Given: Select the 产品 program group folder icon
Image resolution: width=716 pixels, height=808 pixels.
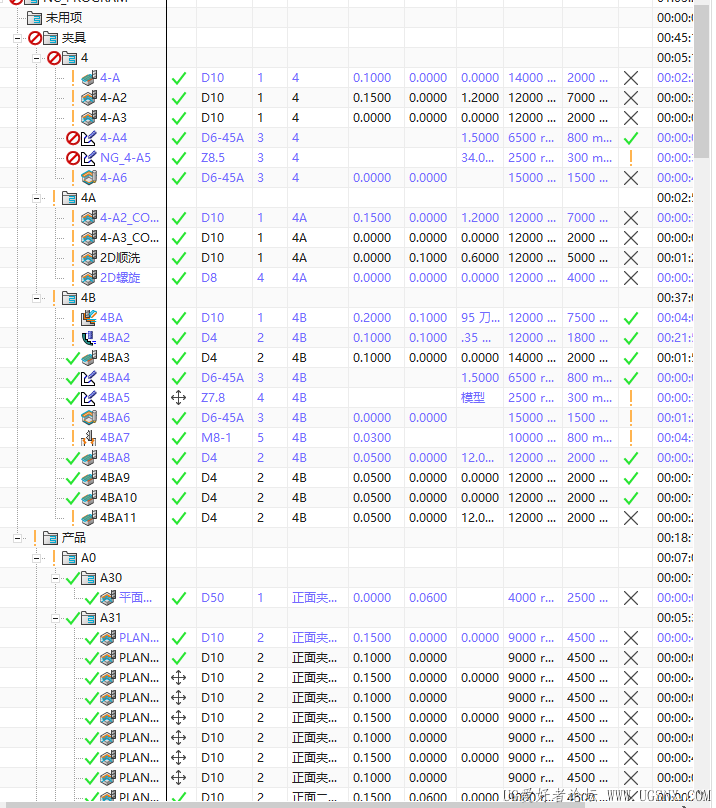Looking at the screenshot, I should [51, 538].
